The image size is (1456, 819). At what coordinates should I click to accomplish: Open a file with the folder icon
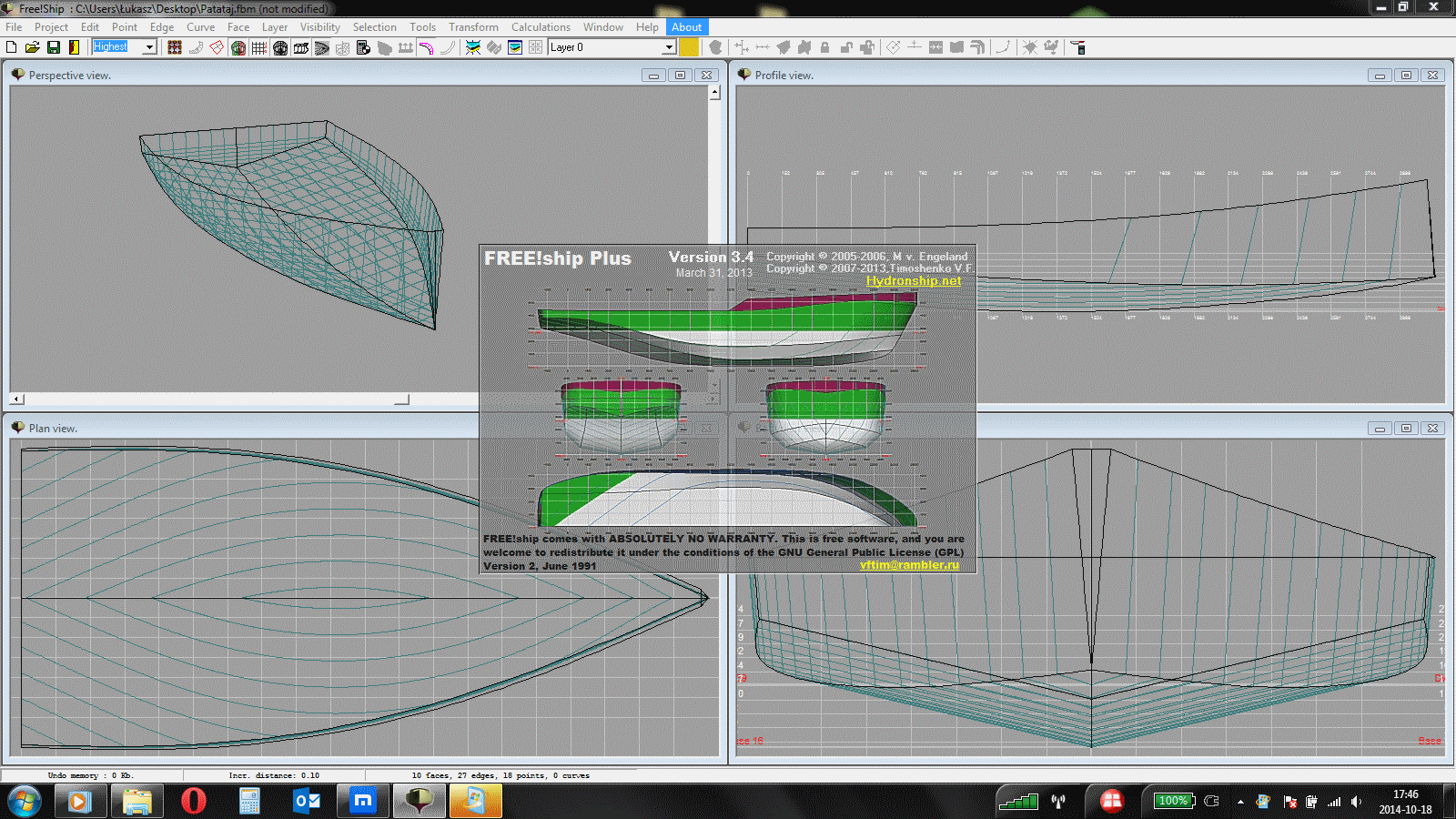pos(33,47)
